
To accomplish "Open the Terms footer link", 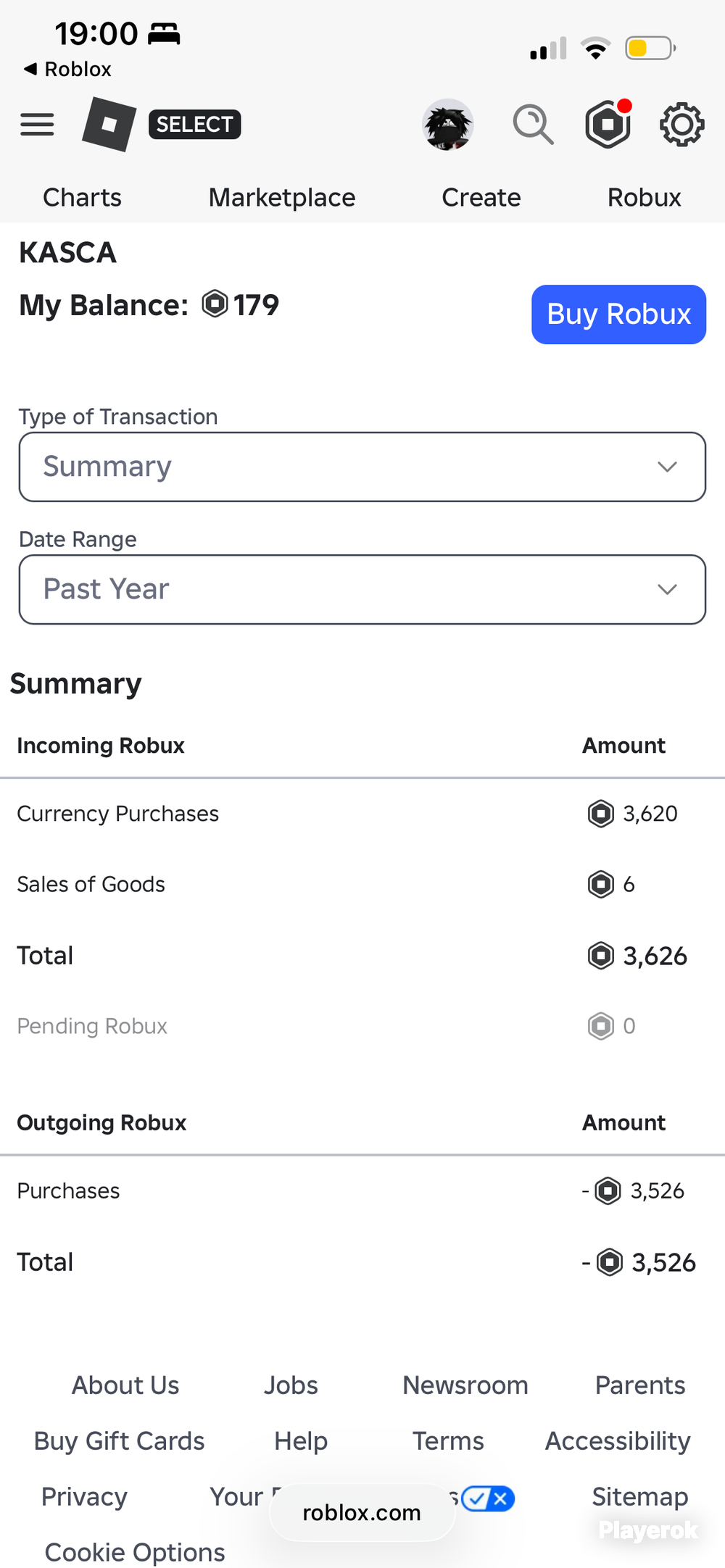I will coord(448,1441).
